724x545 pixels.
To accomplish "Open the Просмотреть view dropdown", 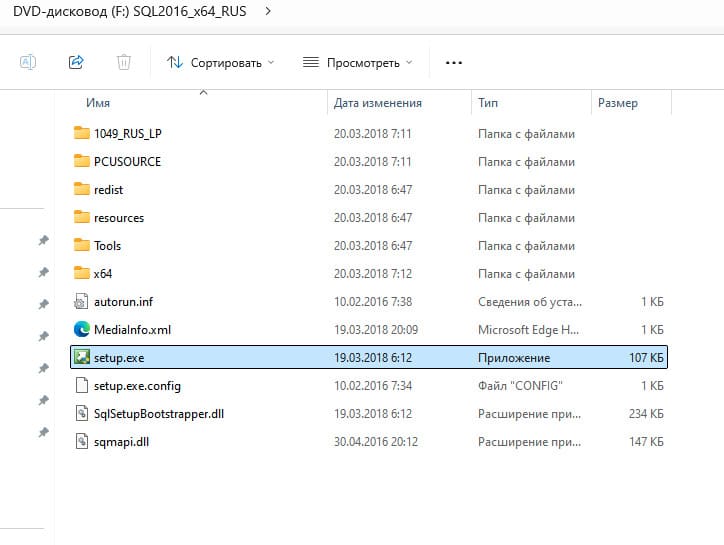I will click(x=357, y=62).
